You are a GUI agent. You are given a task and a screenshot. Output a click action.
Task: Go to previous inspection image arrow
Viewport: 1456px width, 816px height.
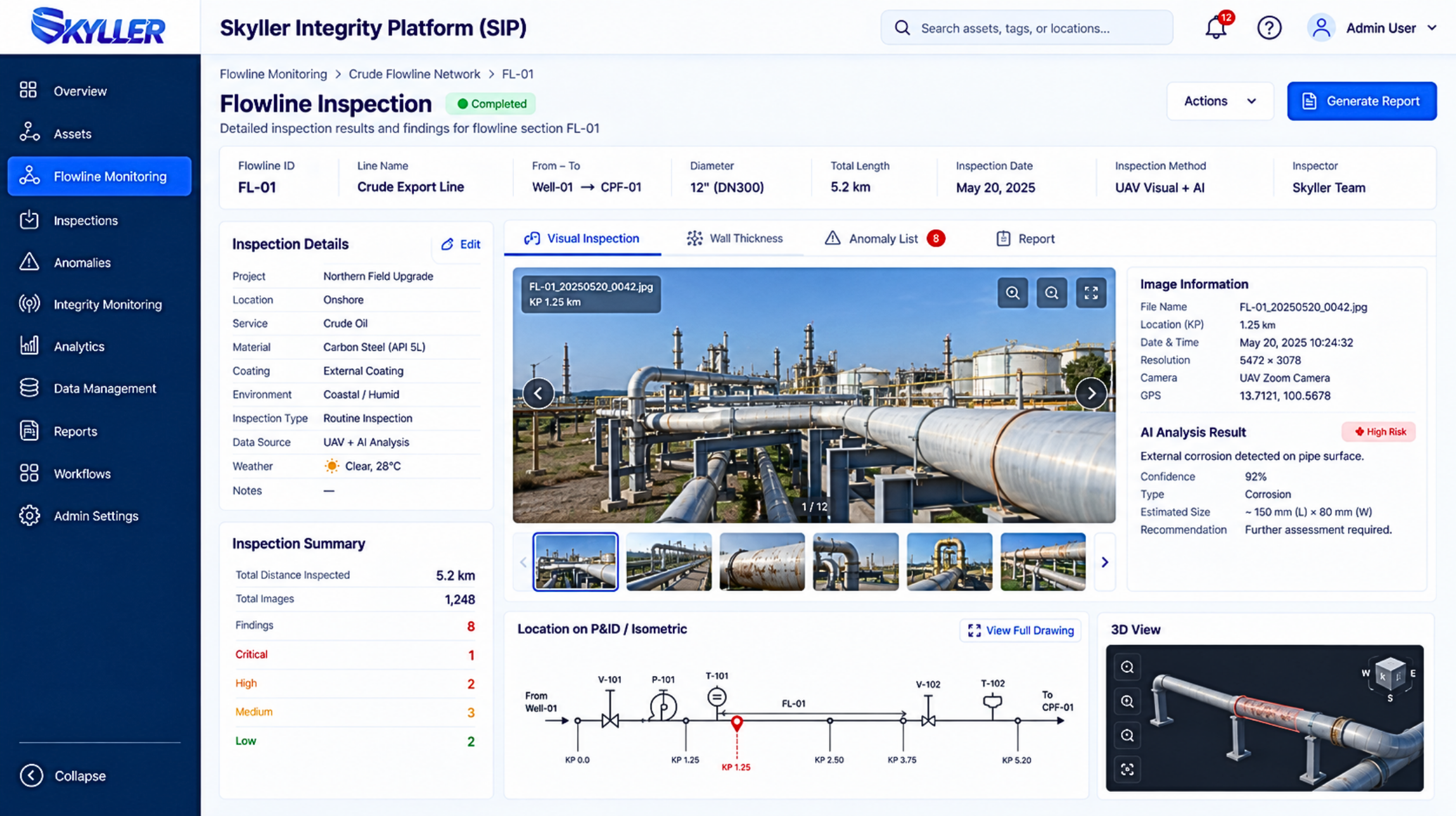538,393
